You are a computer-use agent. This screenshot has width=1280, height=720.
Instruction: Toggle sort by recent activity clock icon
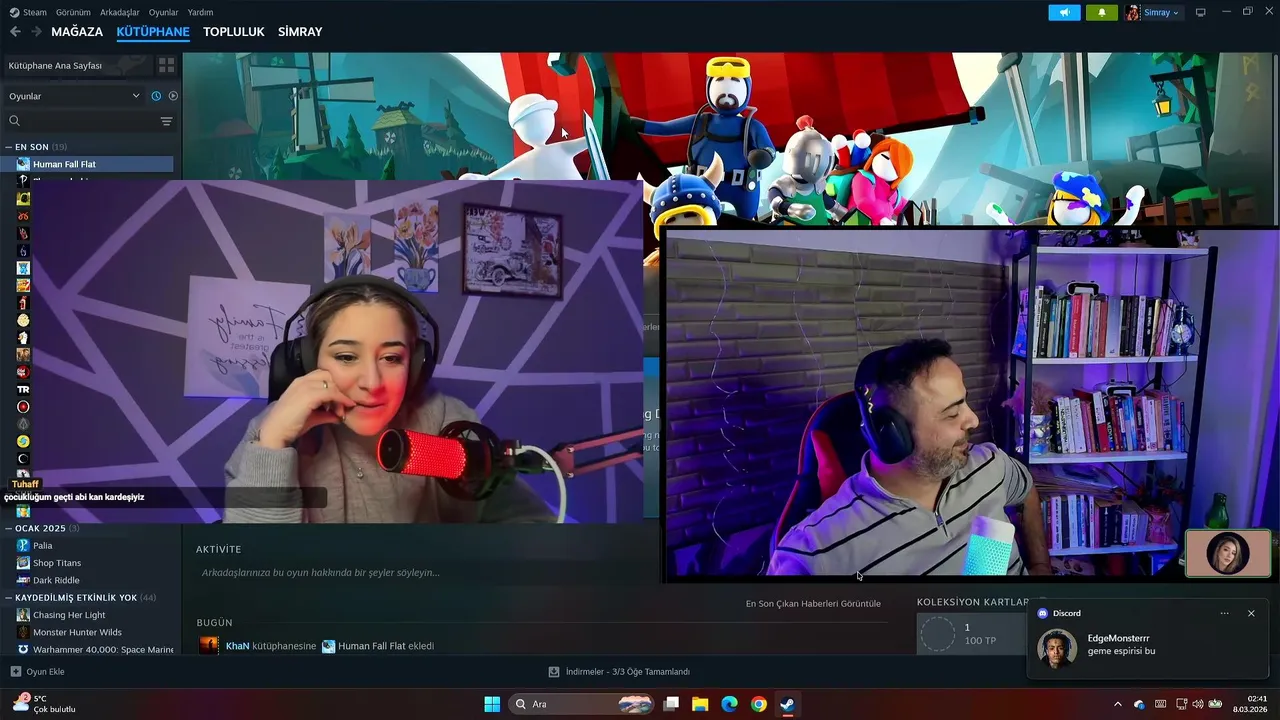click(x=156, y=96)
